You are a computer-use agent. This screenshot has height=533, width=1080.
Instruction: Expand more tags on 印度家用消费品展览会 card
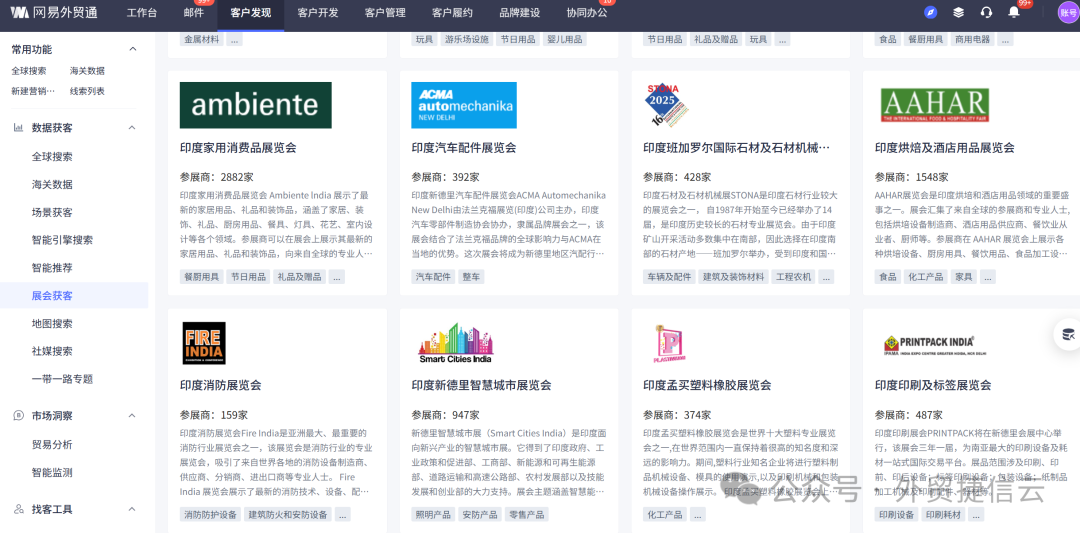coord(337,277)
